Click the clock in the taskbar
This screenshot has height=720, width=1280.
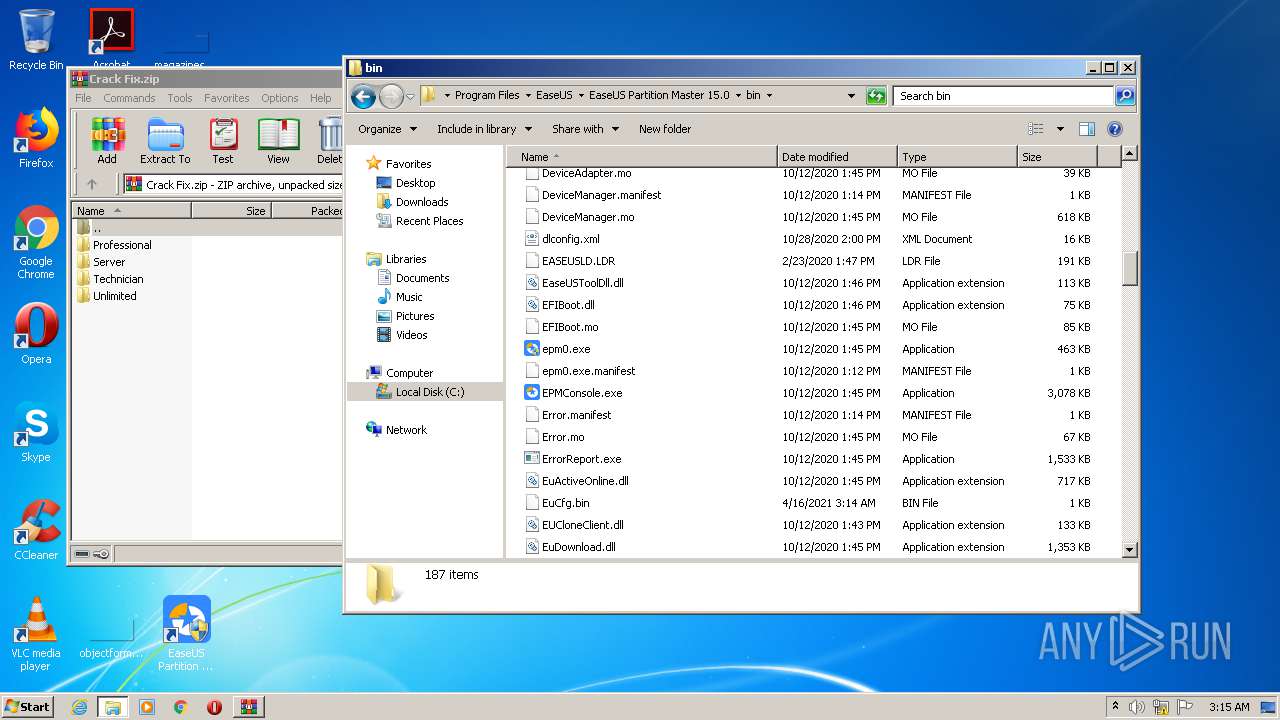[1228, 707]
